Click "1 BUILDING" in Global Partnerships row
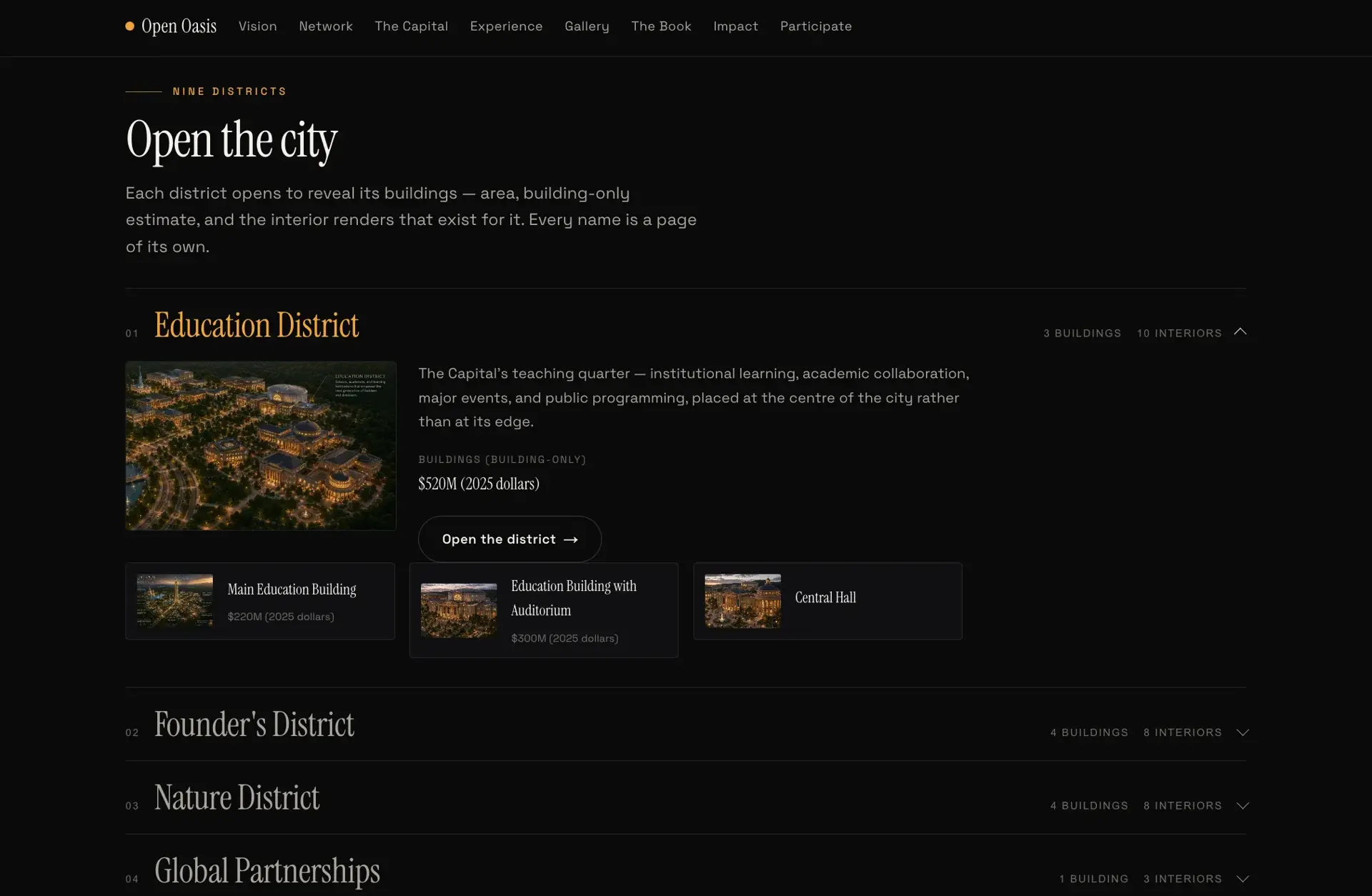1372x896 pixels. [x=1094, y=879]
